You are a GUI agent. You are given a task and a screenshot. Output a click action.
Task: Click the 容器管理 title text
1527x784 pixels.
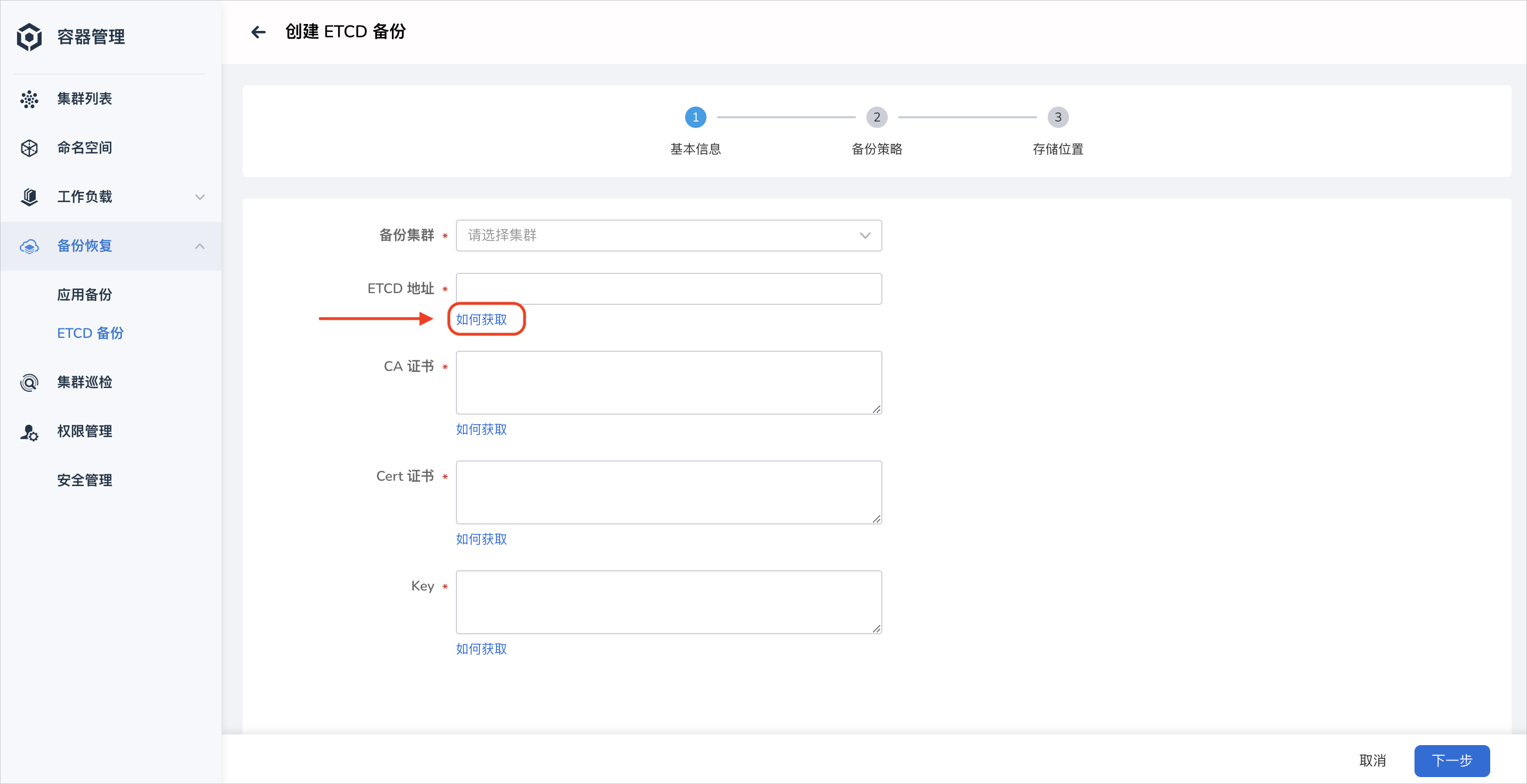(91, 37)
